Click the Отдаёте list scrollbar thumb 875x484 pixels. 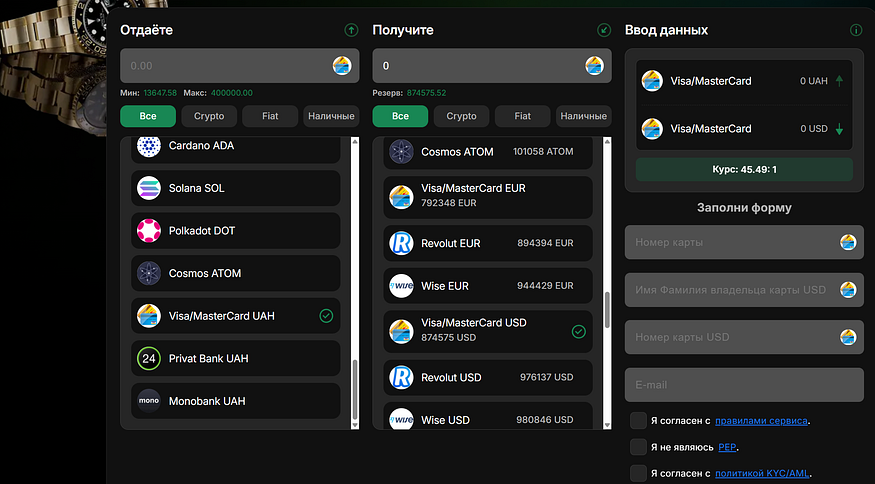[x=355, y=390]
